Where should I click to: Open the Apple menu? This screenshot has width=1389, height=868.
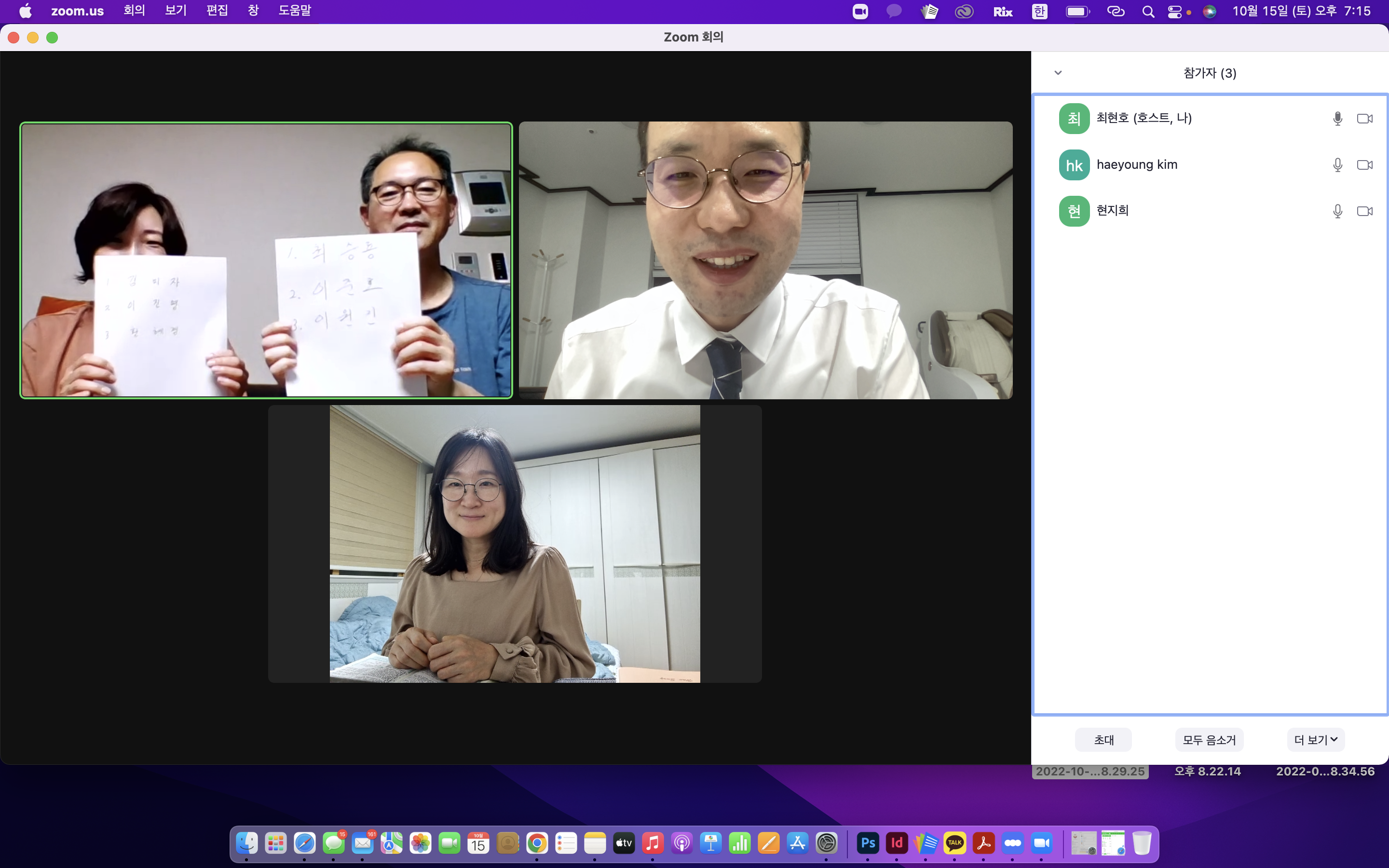(x=26, y=11)
